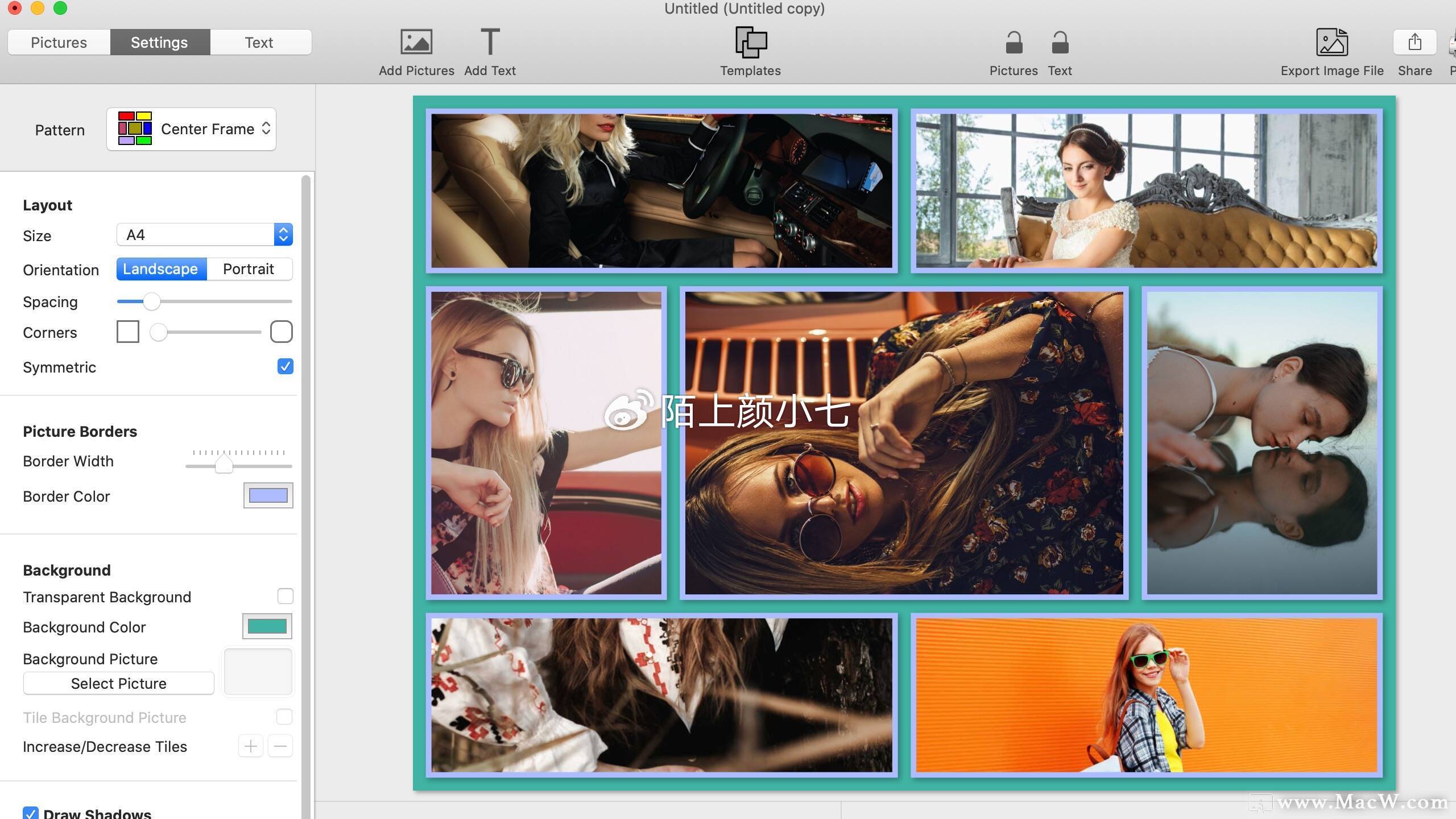Open the Share menu button
This screenshot has height=819, width=1456.
click(x=1415, y=42)
